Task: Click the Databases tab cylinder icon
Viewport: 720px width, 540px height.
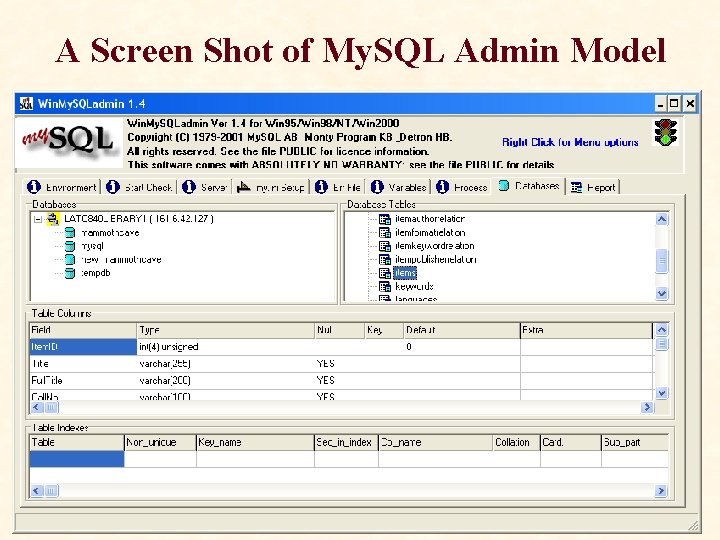Action: (504, 186)
